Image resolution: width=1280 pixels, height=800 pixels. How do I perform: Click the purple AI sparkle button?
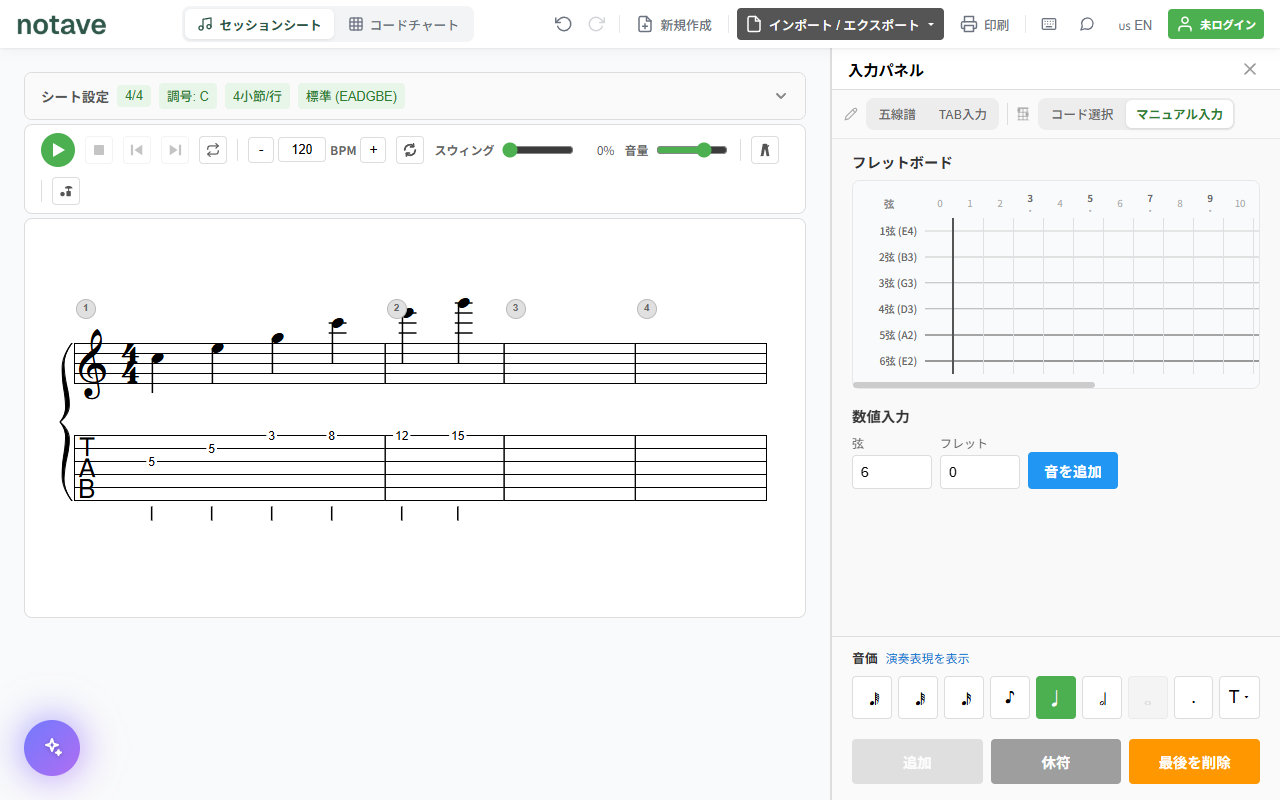pyautogui.click(x=52, y=748)
